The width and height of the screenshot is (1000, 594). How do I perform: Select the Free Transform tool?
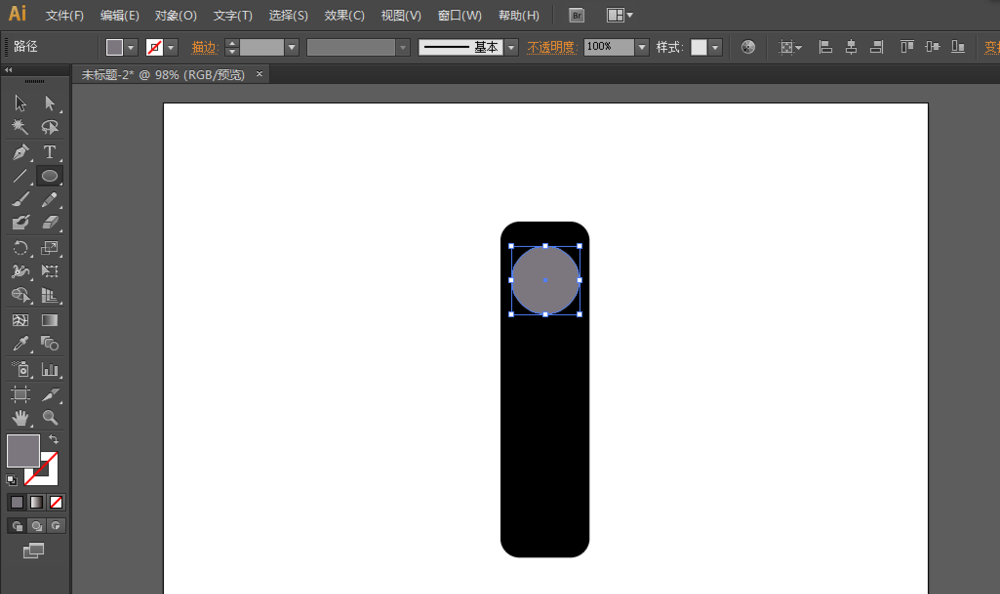click(50, 271)
